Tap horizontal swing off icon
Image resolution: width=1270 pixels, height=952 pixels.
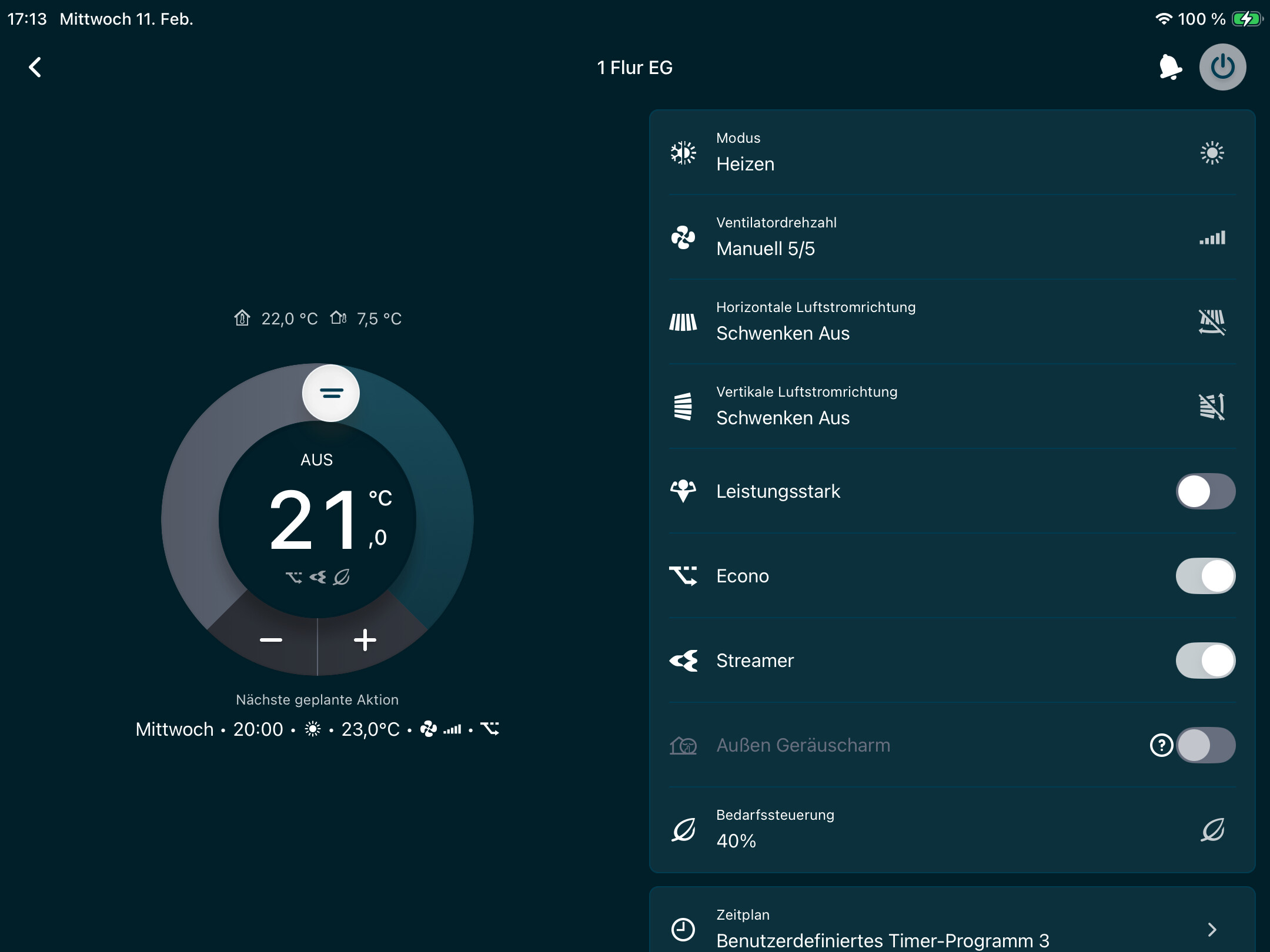click(x=1212, y=322)
